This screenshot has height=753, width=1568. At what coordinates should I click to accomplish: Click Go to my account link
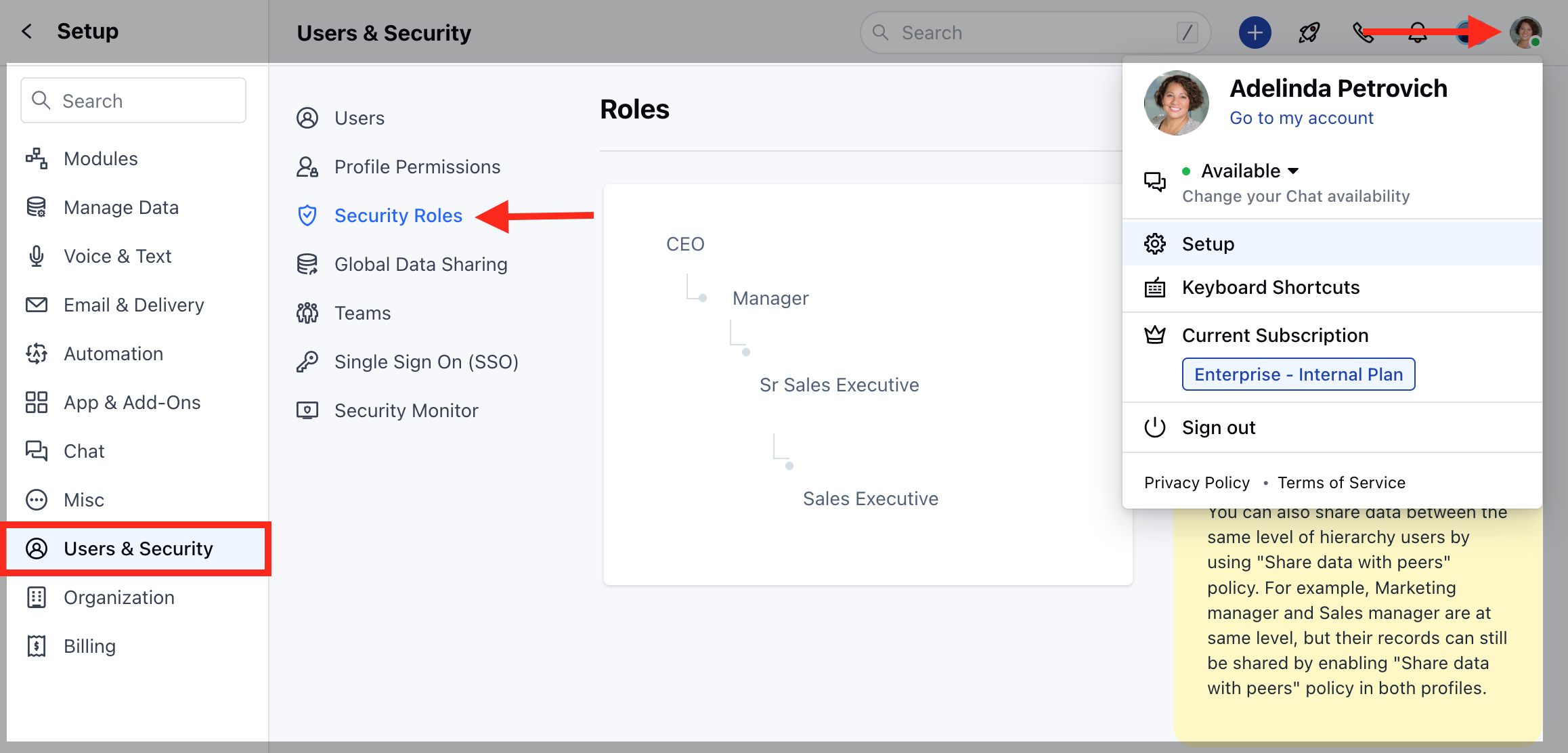(1301, 118)
